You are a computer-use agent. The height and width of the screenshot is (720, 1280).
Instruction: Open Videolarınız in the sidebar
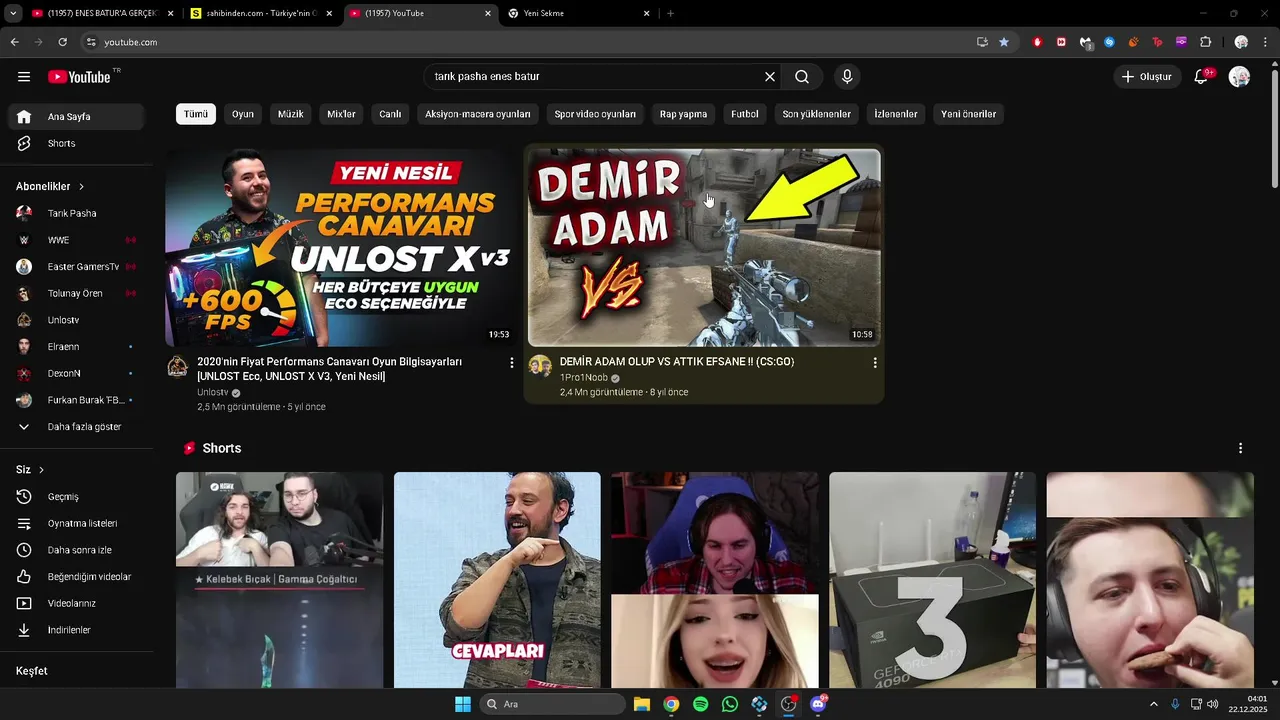[76, 604]
